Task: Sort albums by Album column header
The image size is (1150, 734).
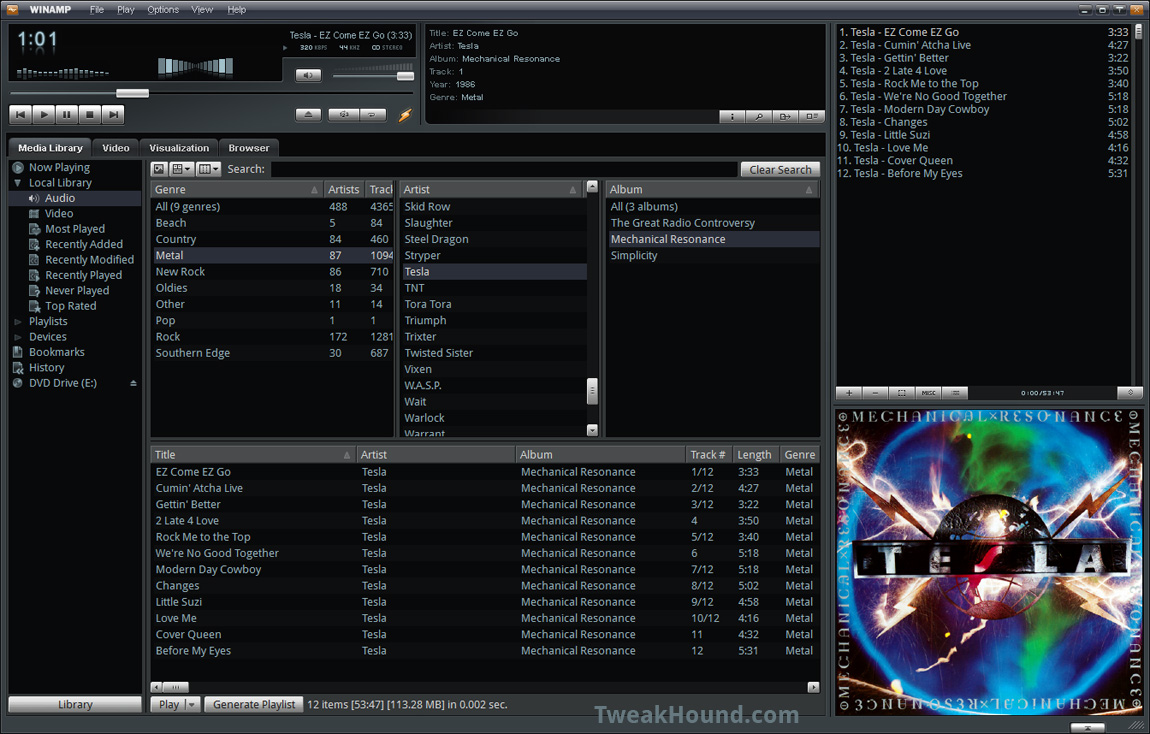Action: pyautogui.click(x=712, y=189)
